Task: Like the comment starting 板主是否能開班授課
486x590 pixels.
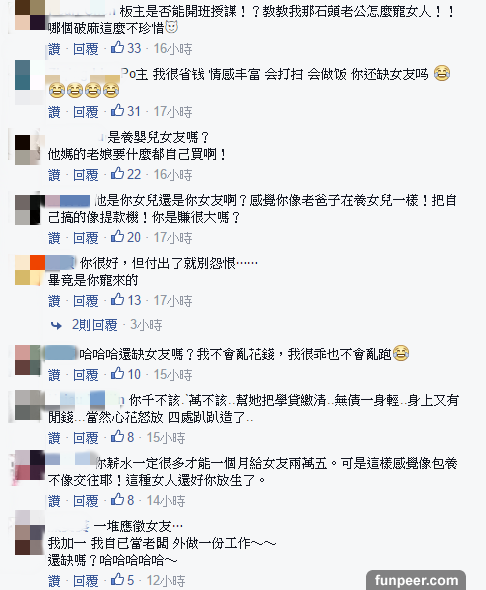Action: 54,49
